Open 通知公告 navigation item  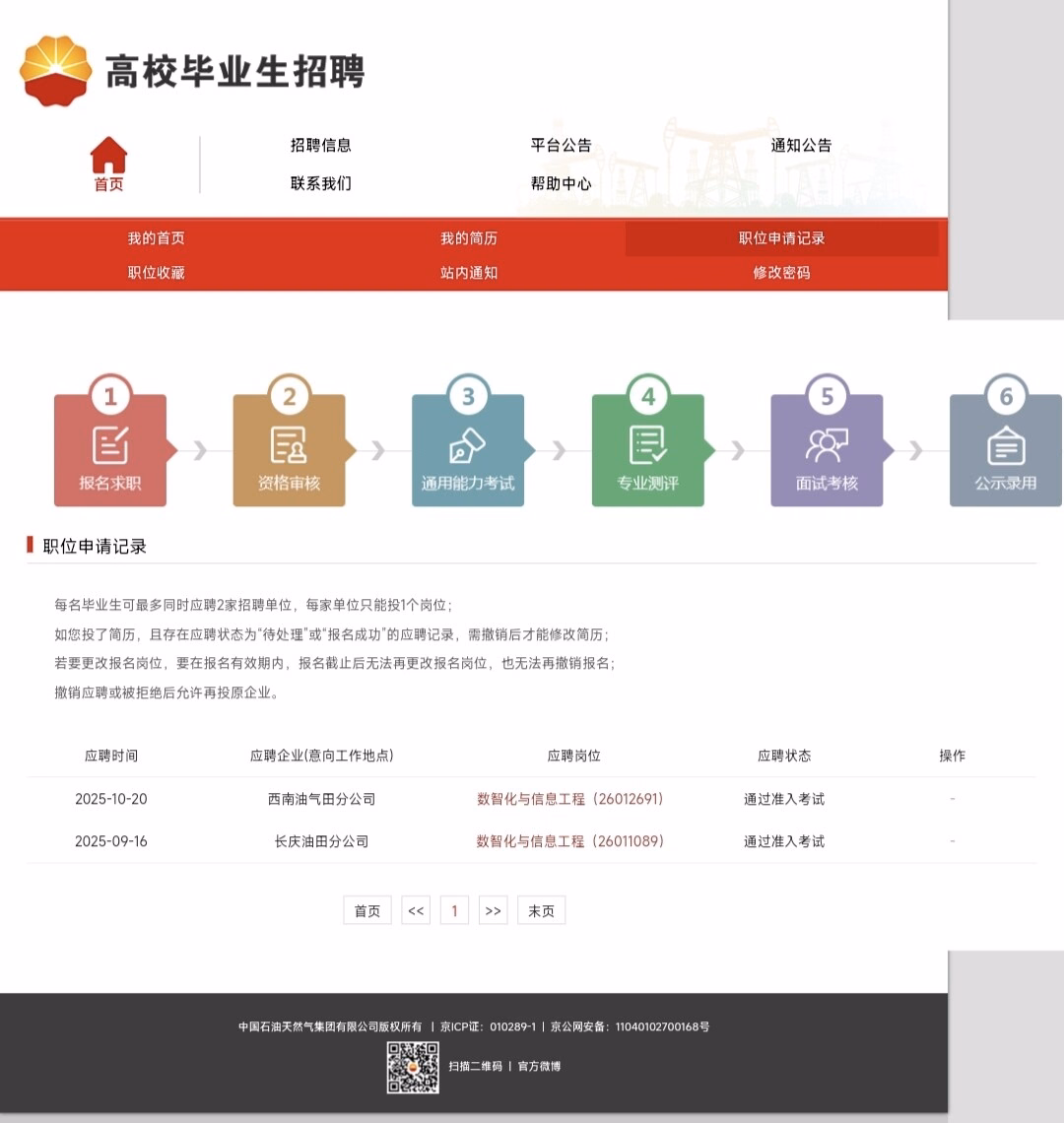[801, 146]
